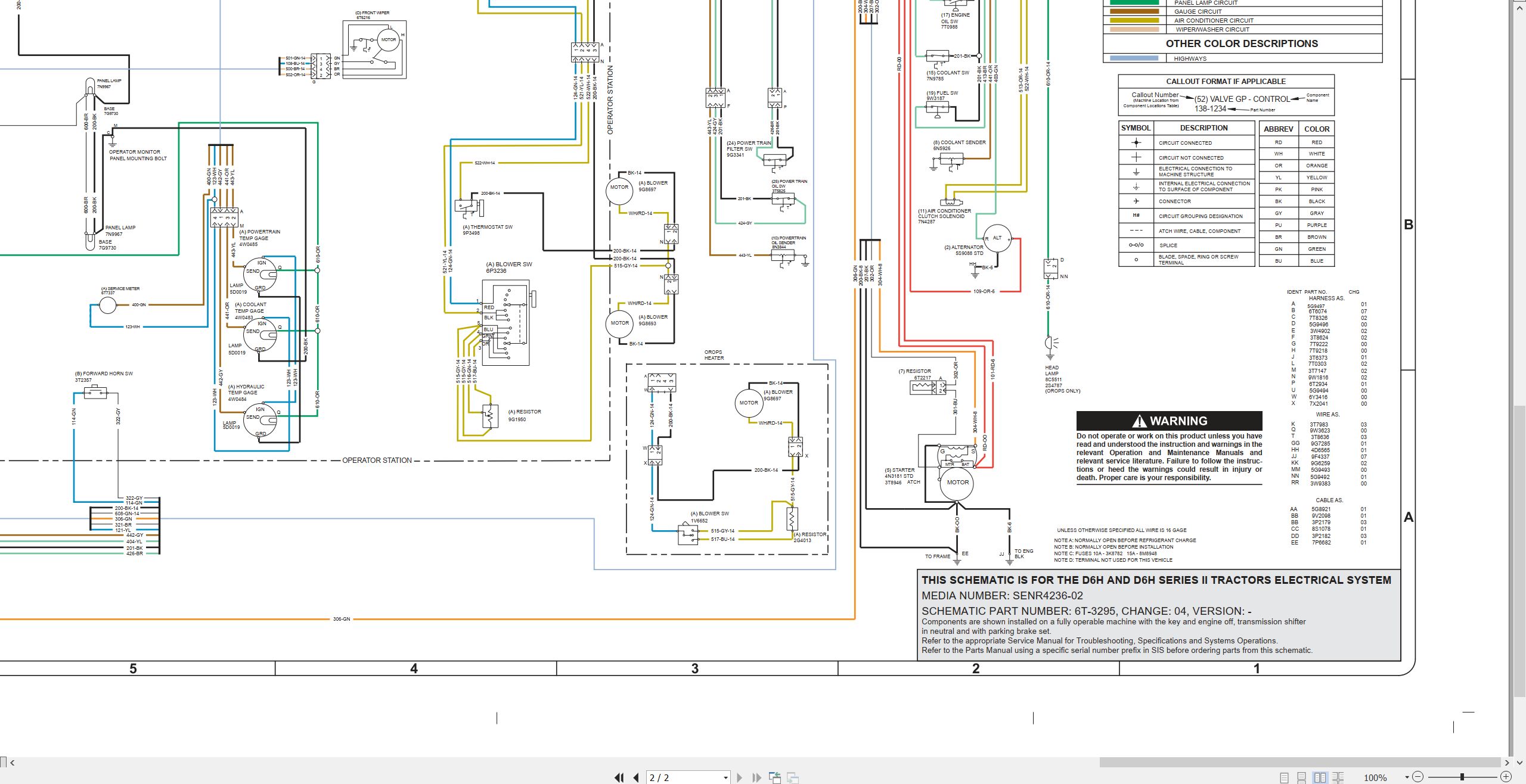Click the OPERATOR MONITOR PANEL MOUNTING BOLT label
The image size is (1526, 784).
point(138,155)
